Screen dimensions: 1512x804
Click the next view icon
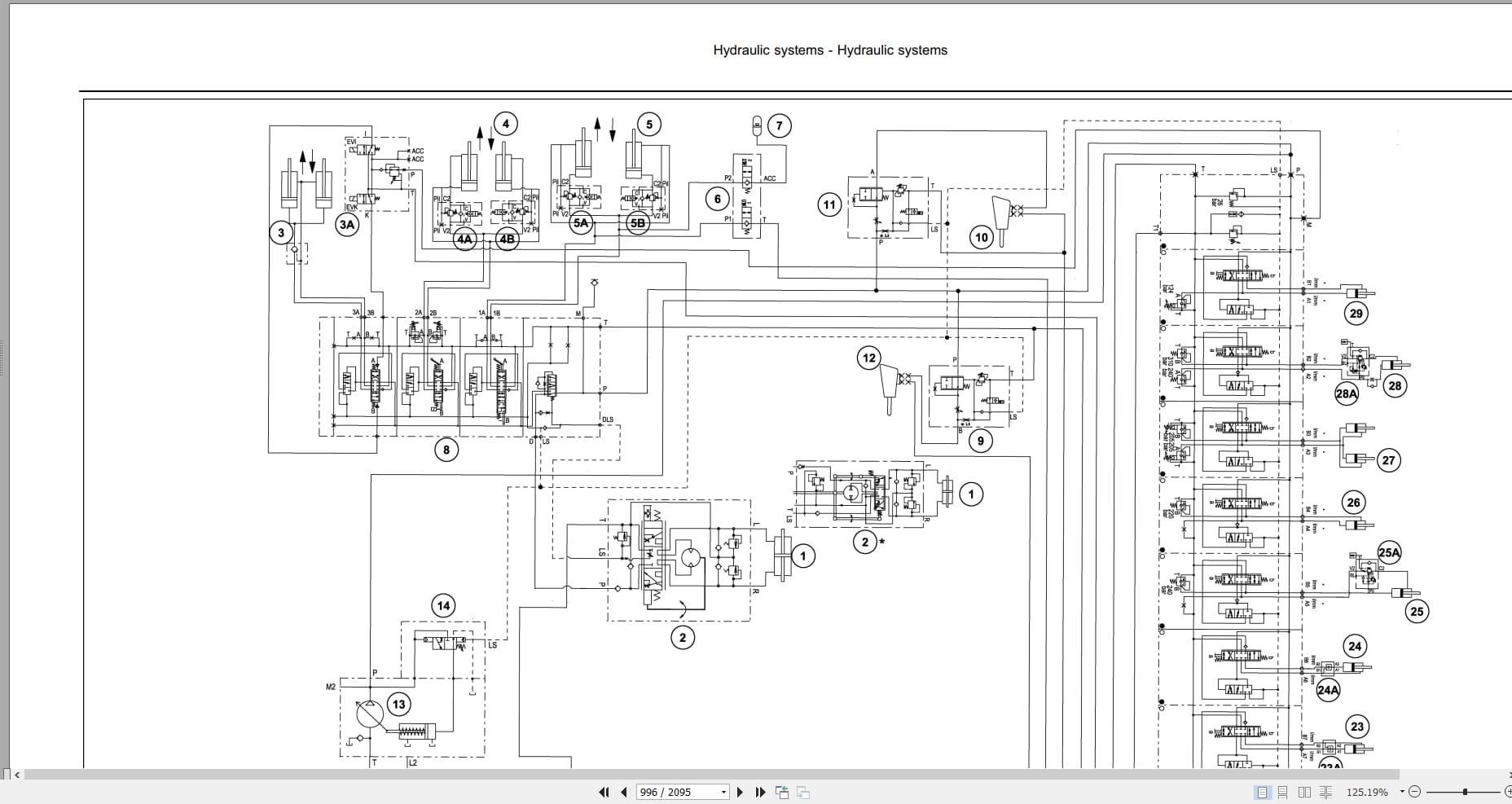point(803,792)
